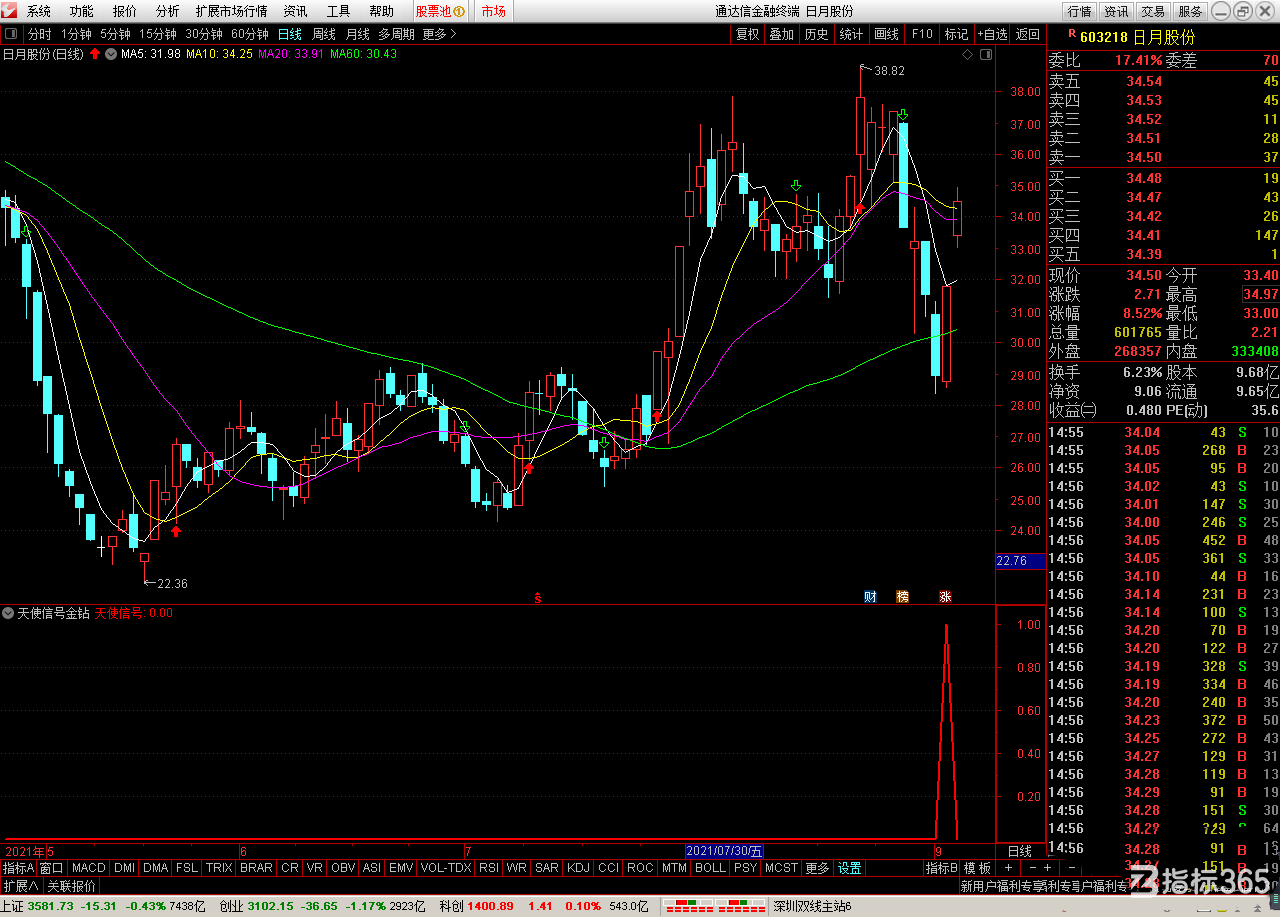
Task: Select the 周线 weekly period
Action: pyautogui.click(x=324, y=34)
